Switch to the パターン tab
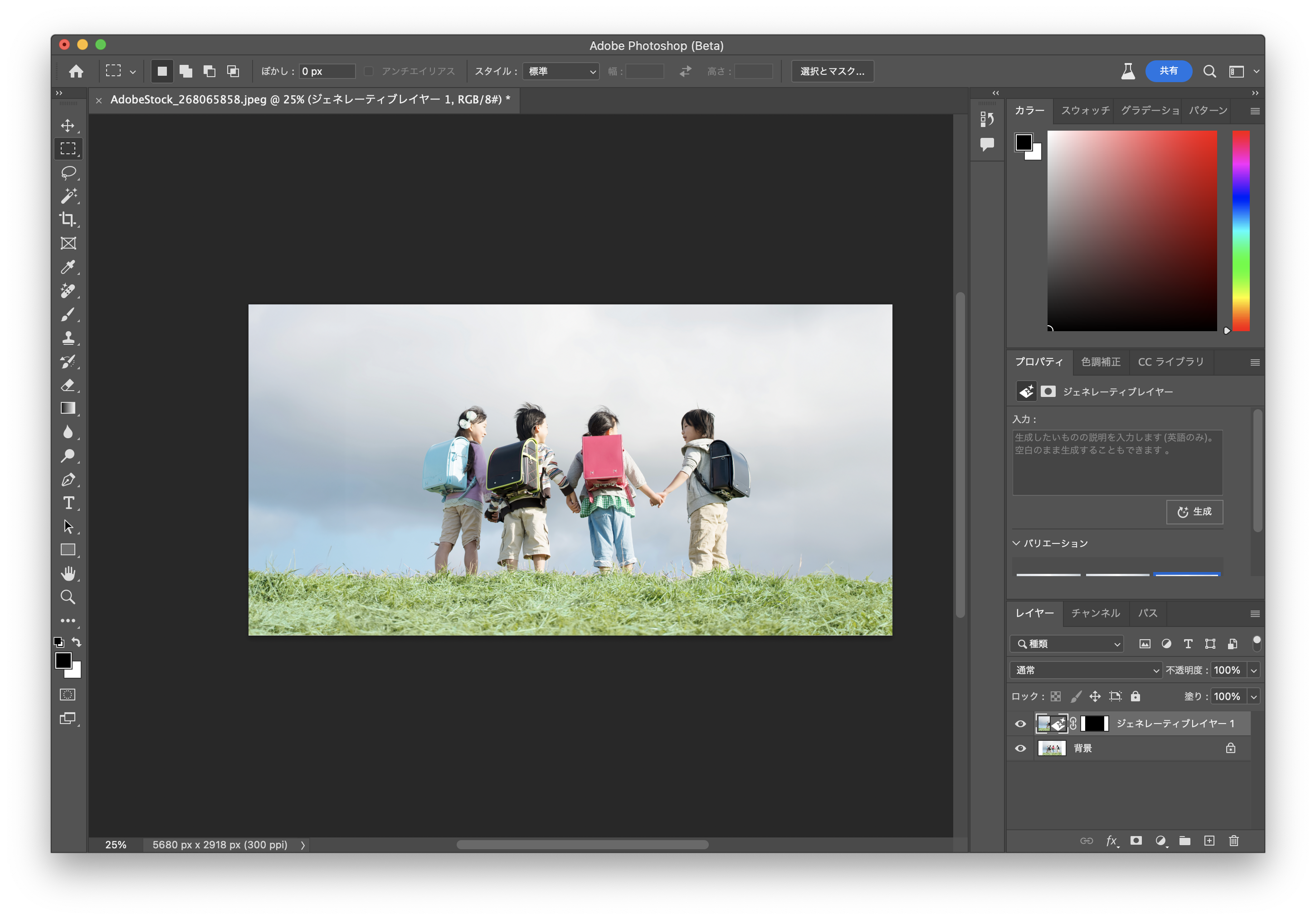Screen dimensions: 1316x920 point(1208,111)
